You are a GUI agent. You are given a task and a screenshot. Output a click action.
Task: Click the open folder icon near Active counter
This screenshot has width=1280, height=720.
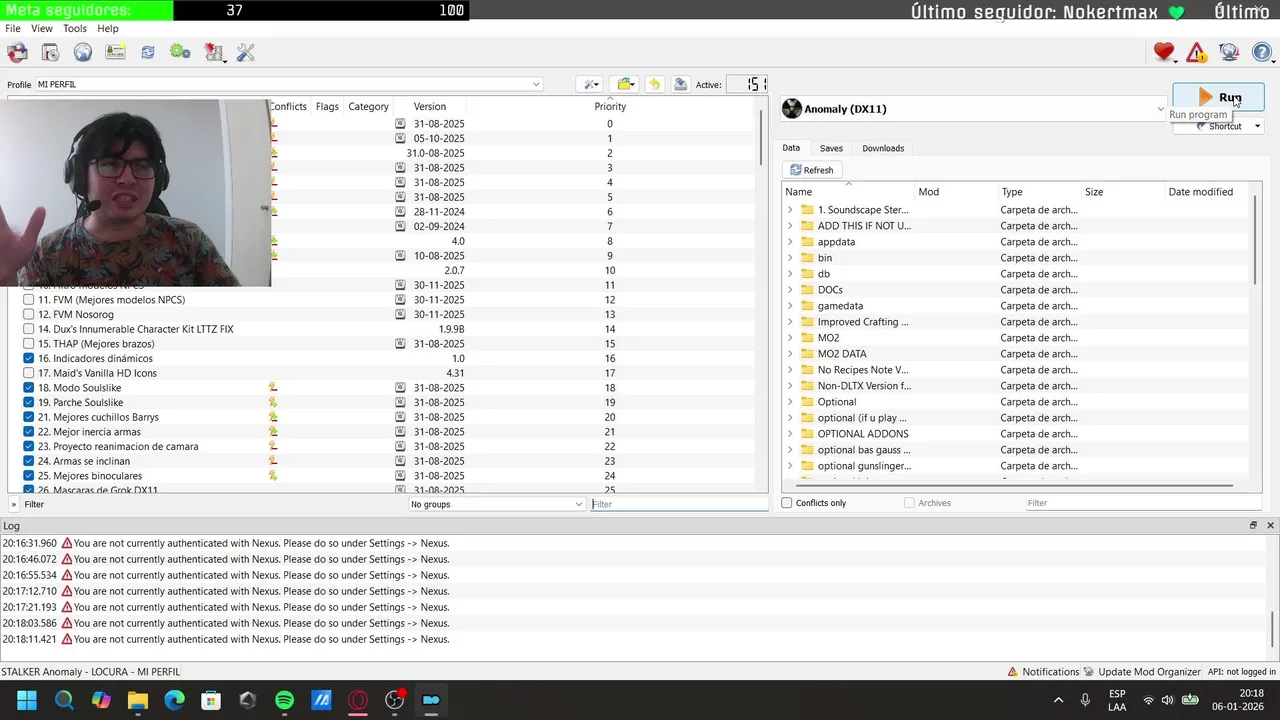(x=626, y=84)
